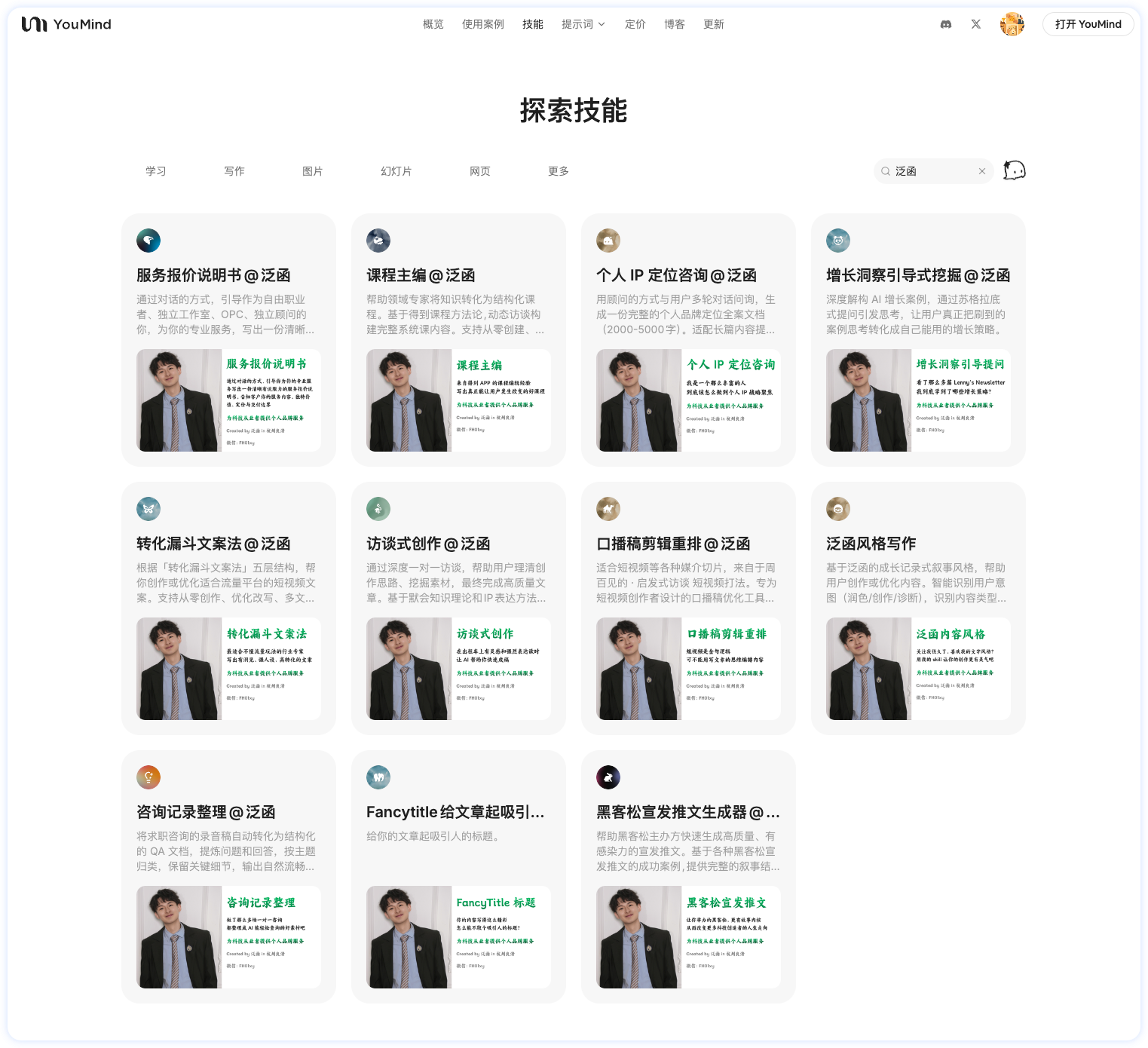The width and height of the screenshot is (1148, 1048).
Task: Open the Discord icon link
Action: pos(946,24)
